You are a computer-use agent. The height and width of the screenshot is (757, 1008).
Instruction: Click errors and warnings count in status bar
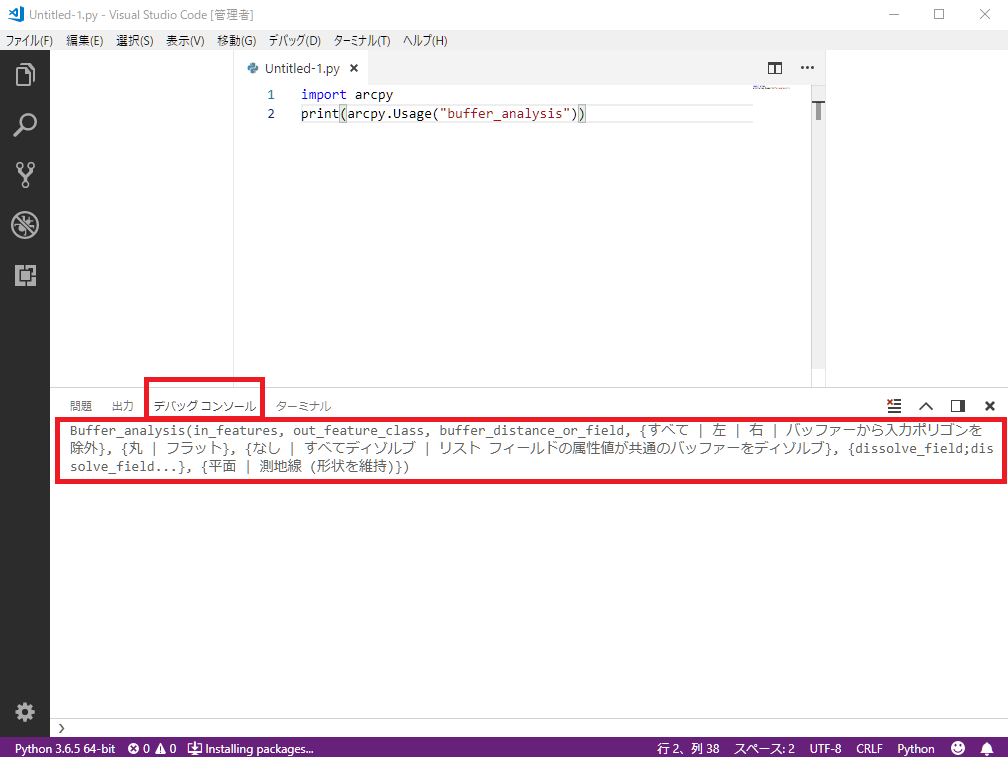152,749
